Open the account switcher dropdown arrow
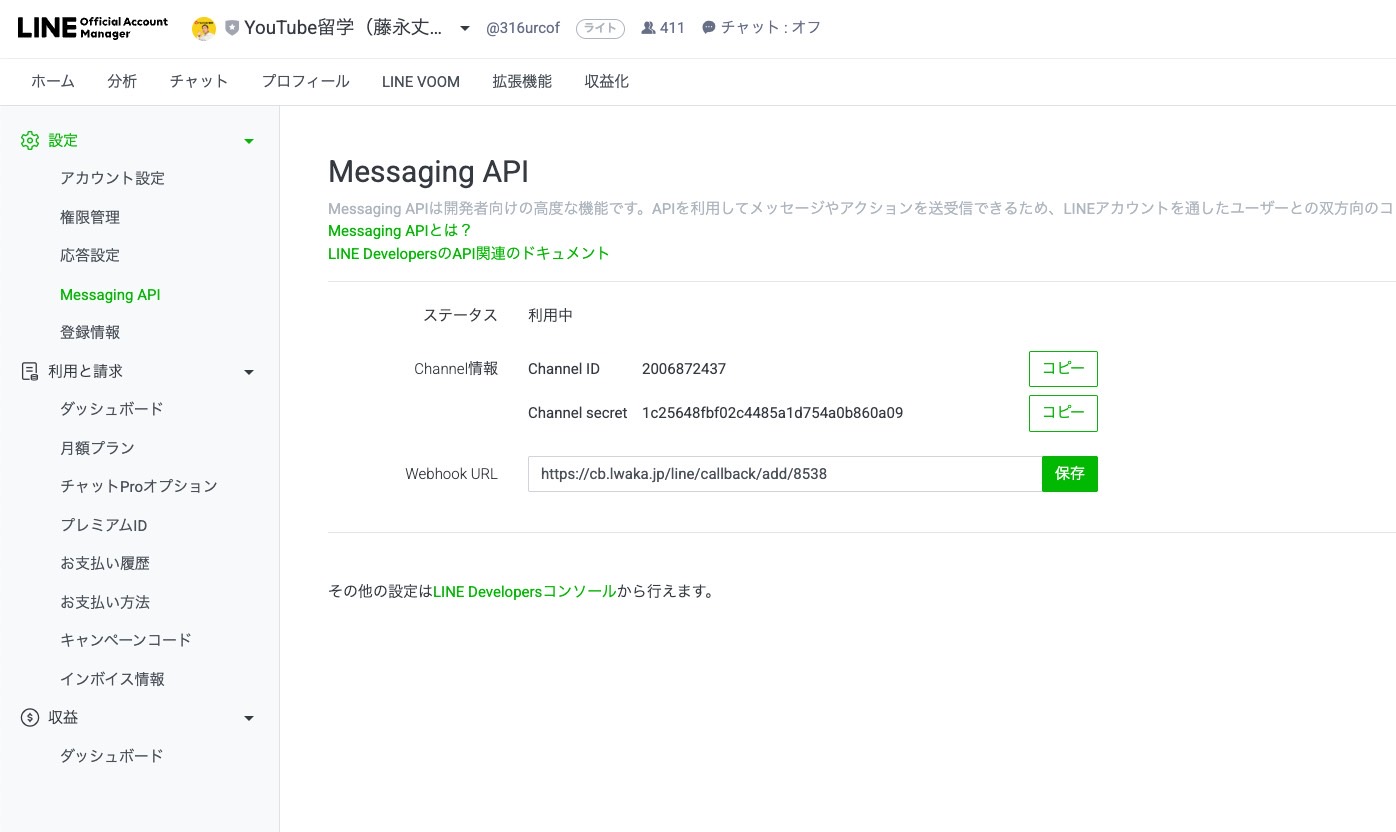 pos(465,28)
